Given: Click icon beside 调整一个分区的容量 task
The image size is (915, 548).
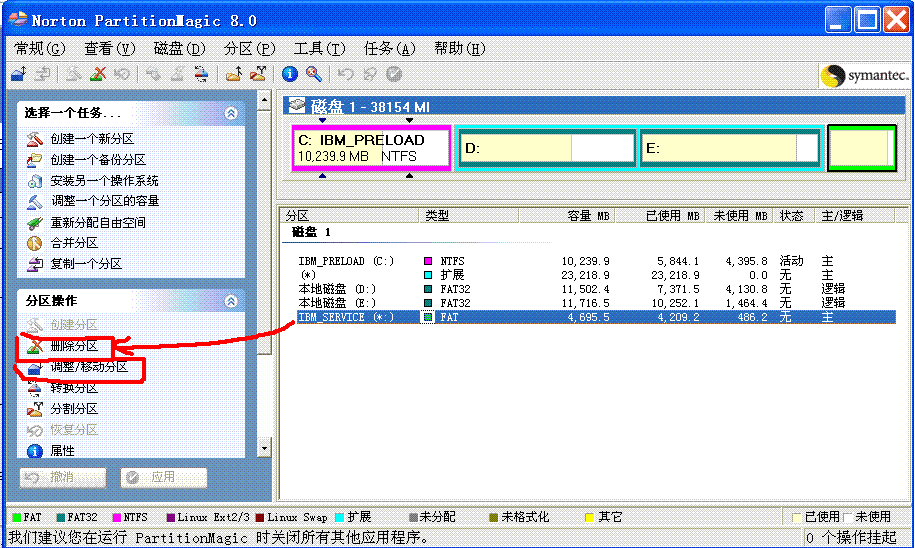Looking at the screenshot, I should click(x=34, y=201).
